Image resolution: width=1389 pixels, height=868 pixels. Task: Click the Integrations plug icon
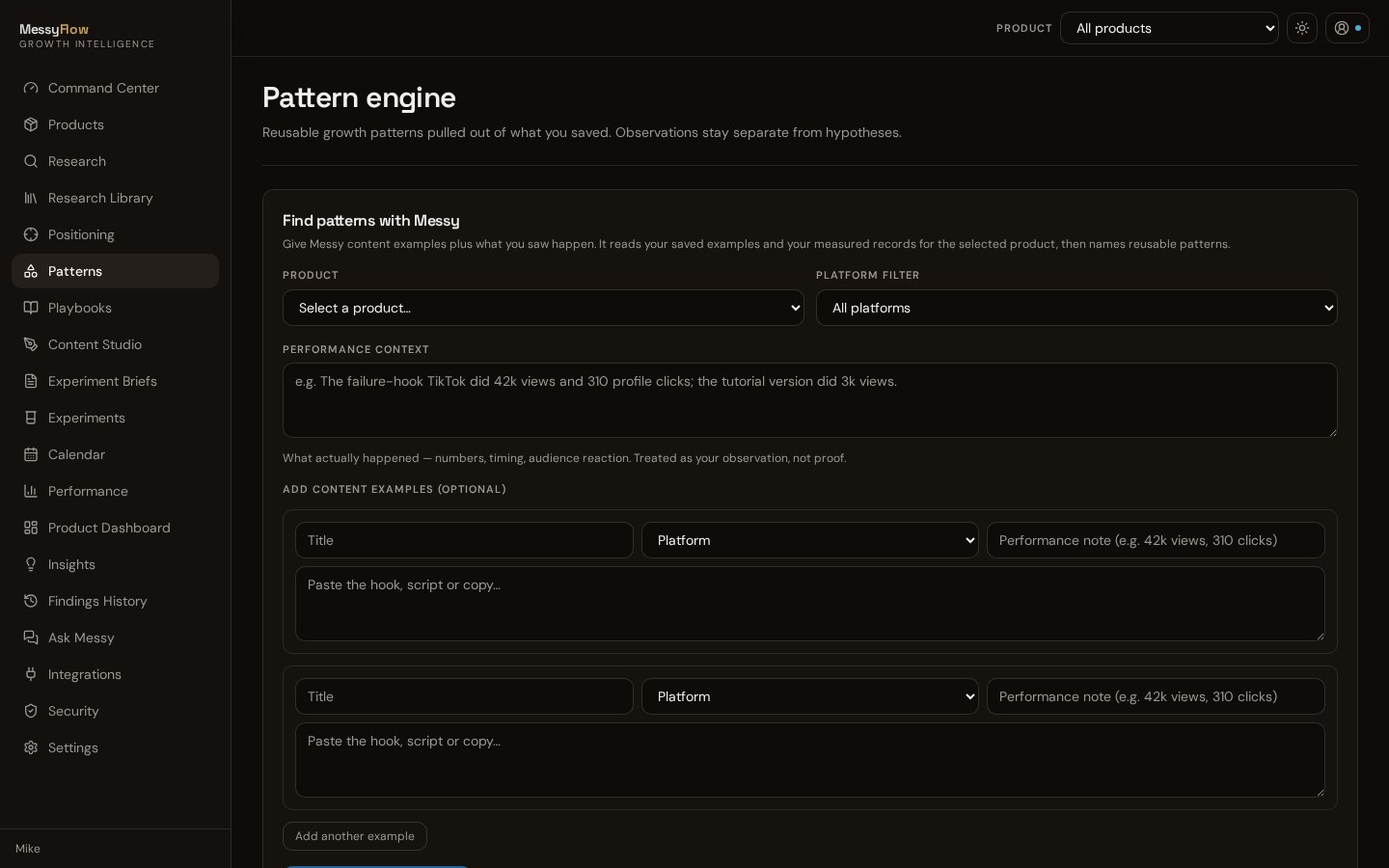point(31,674)
